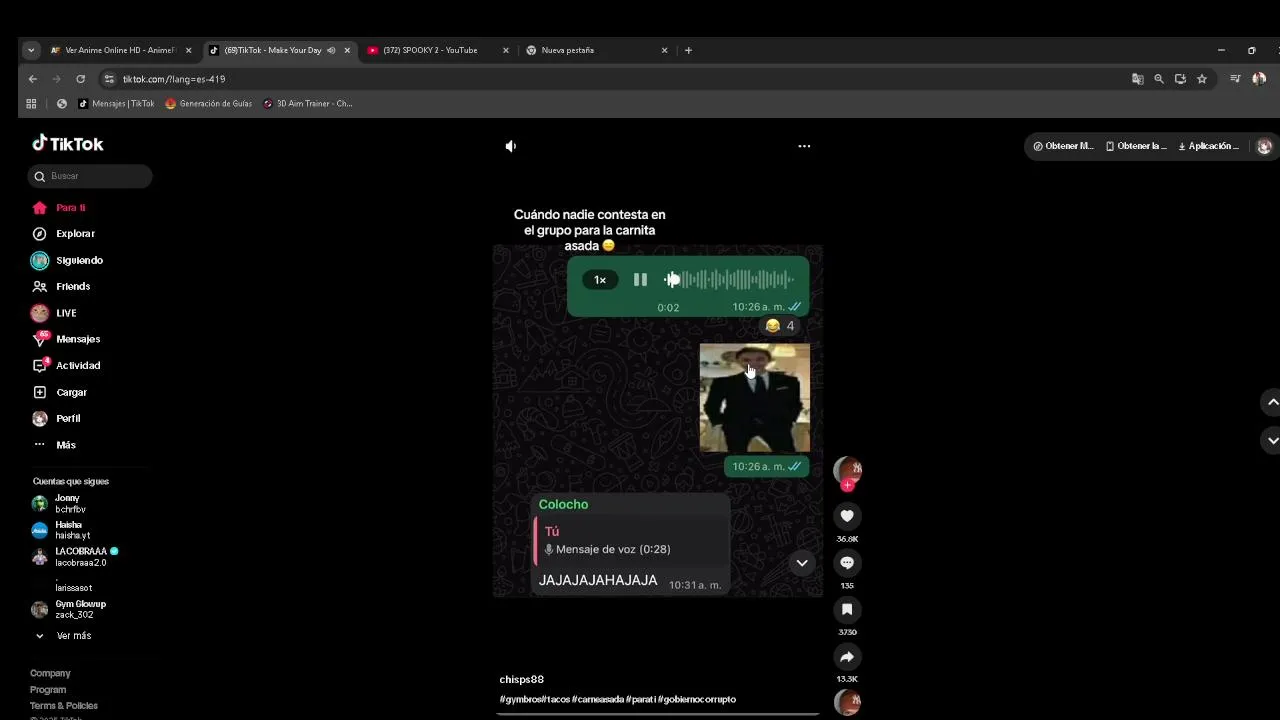This screenshot has height=720, width=1280.
Task: Open the Company footer link
Action: click(50, 673)
